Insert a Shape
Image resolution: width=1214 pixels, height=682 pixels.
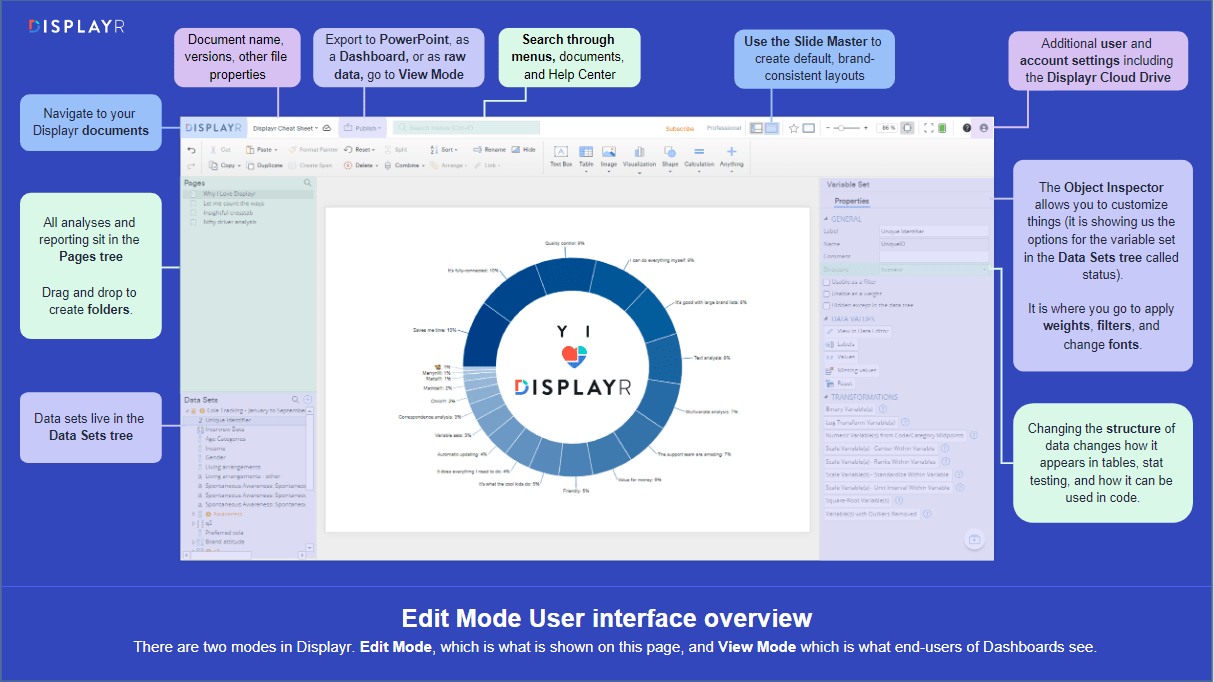pos(670,155)
